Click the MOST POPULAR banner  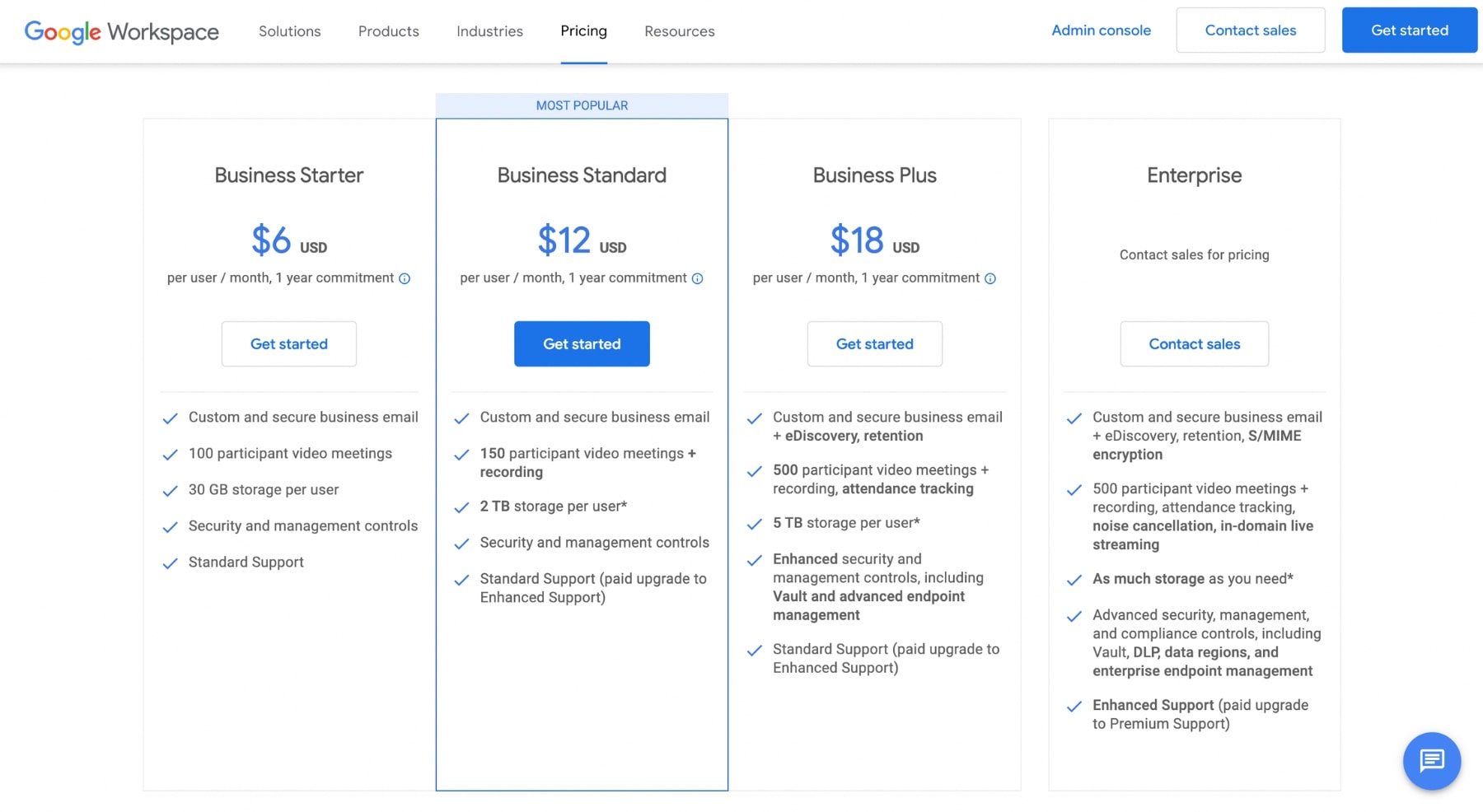[x=582, y=105]
